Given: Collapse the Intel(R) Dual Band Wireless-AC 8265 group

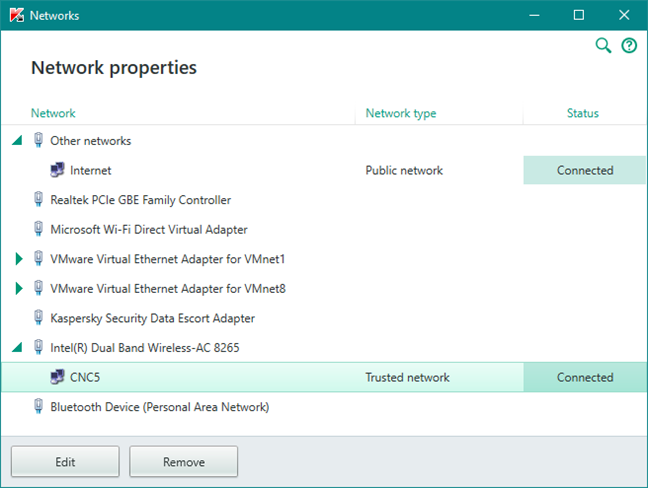Looking at the screenshot, I should 17,348.
